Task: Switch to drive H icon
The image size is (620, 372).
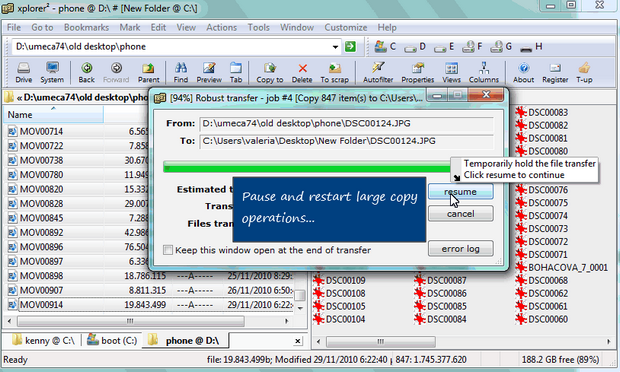Action: [531, 47]
